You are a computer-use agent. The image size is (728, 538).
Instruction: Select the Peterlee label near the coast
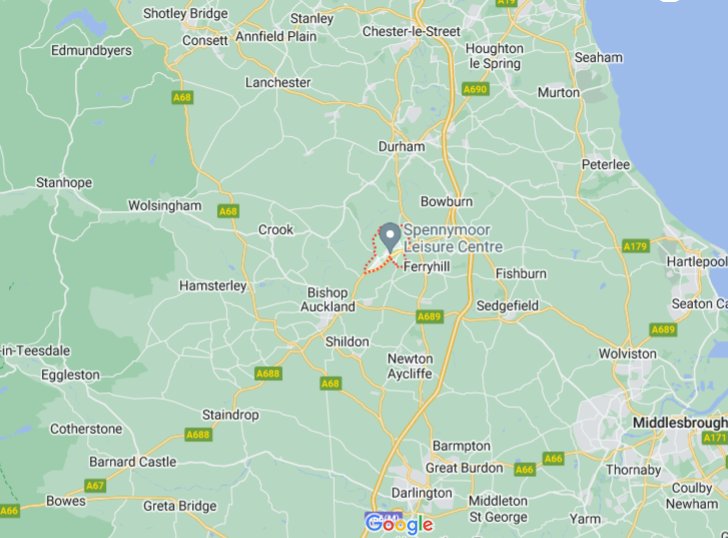606,165
